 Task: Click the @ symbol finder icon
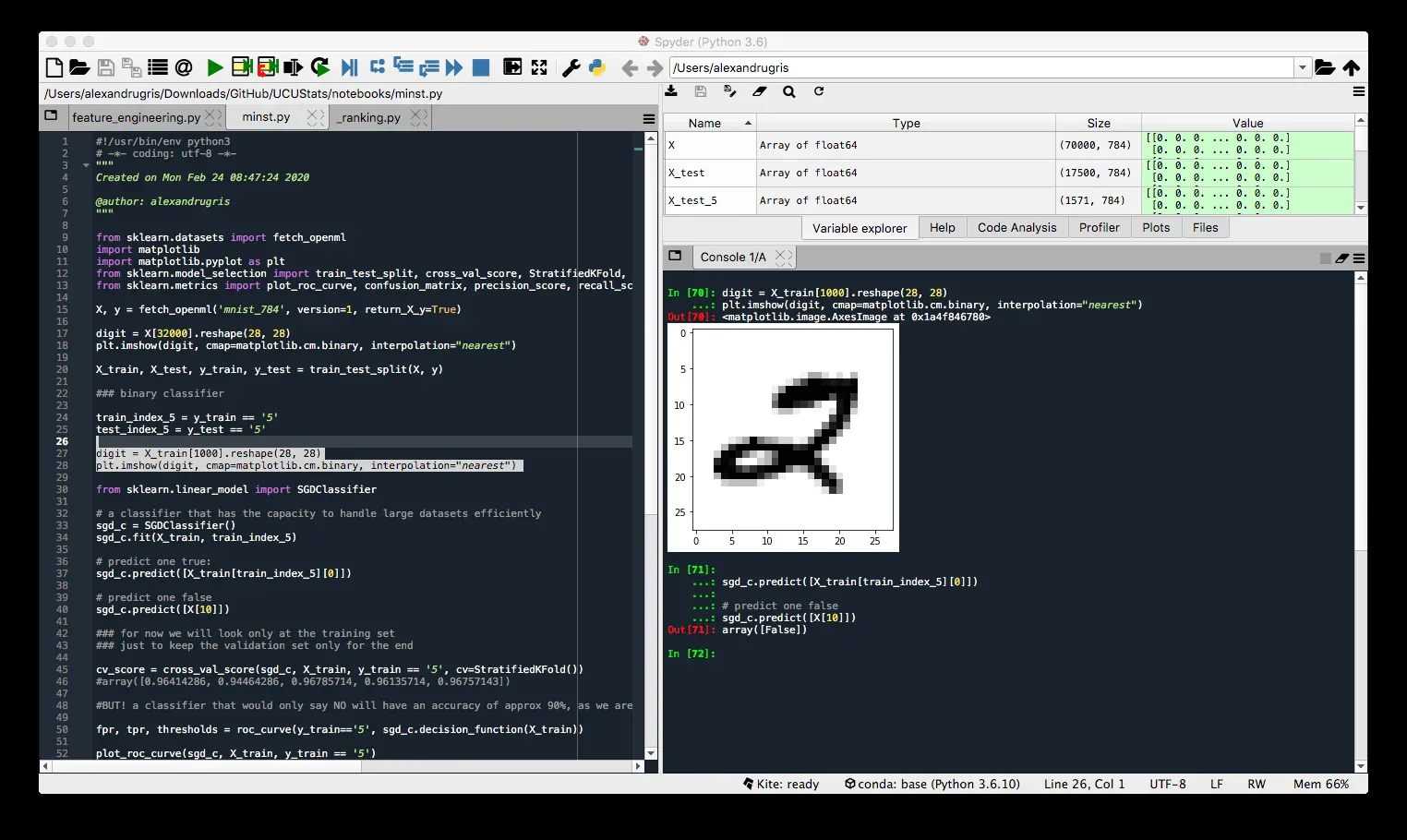tap(184, 67)
